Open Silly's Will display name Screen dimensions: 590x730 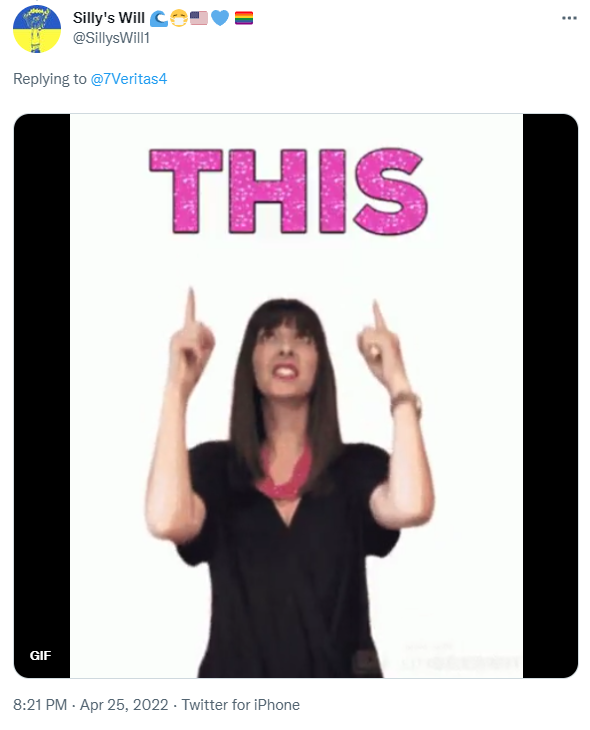point(109,18)
